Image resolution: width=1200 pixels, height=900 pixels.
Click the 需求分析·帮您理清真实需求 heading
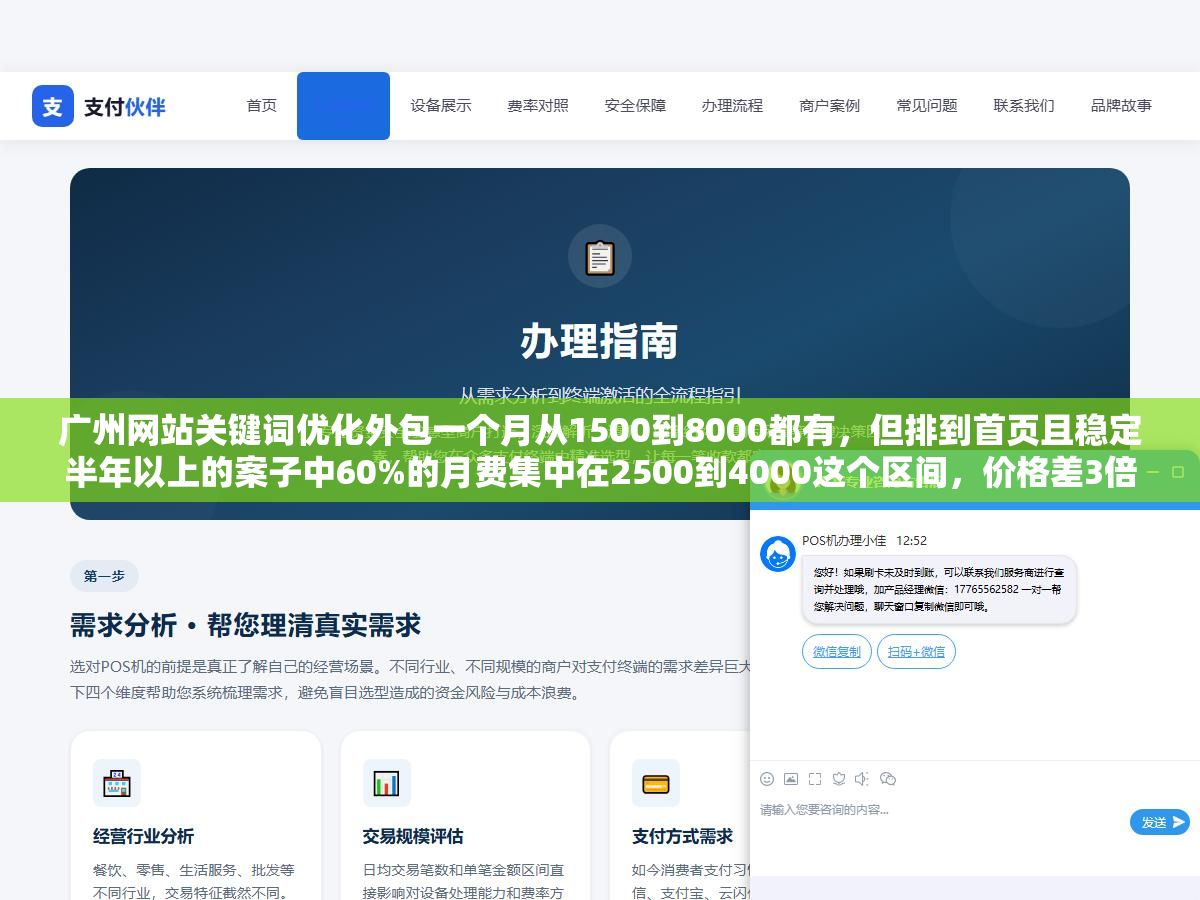pyautogui.click(x=246, y=625)
